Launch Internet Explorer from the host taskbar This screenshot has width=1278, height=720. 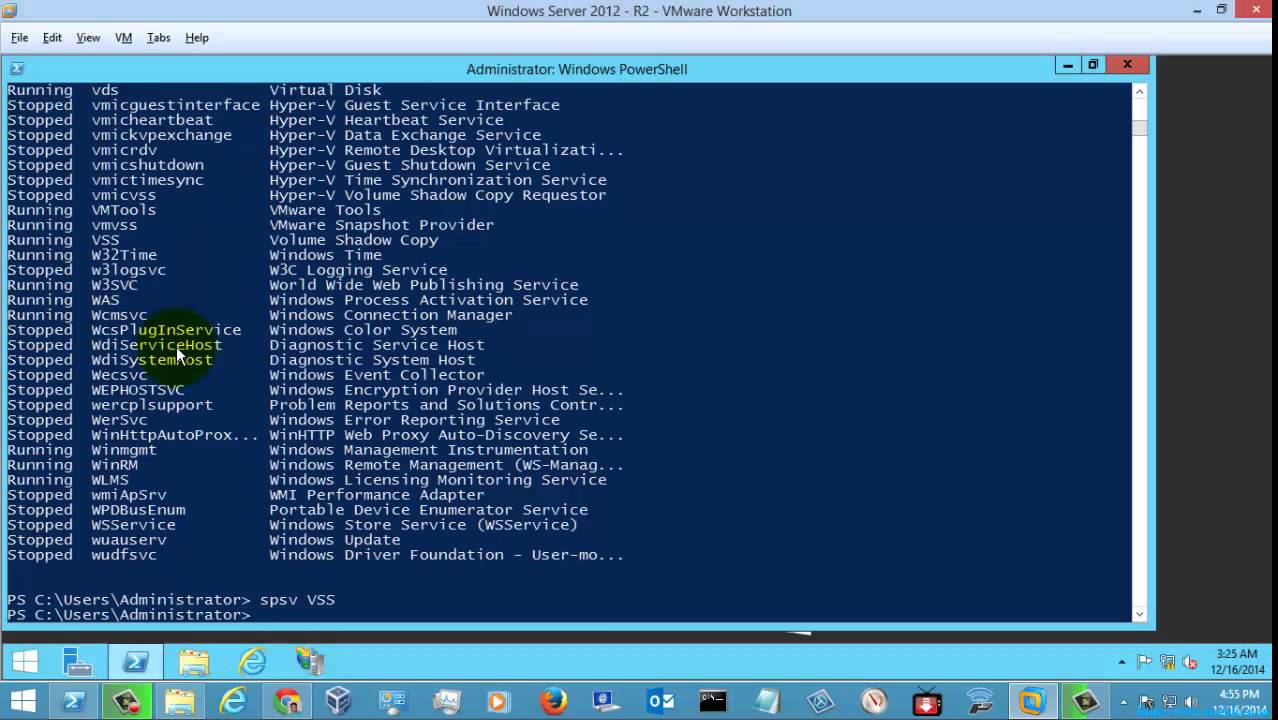click(233, 702)
